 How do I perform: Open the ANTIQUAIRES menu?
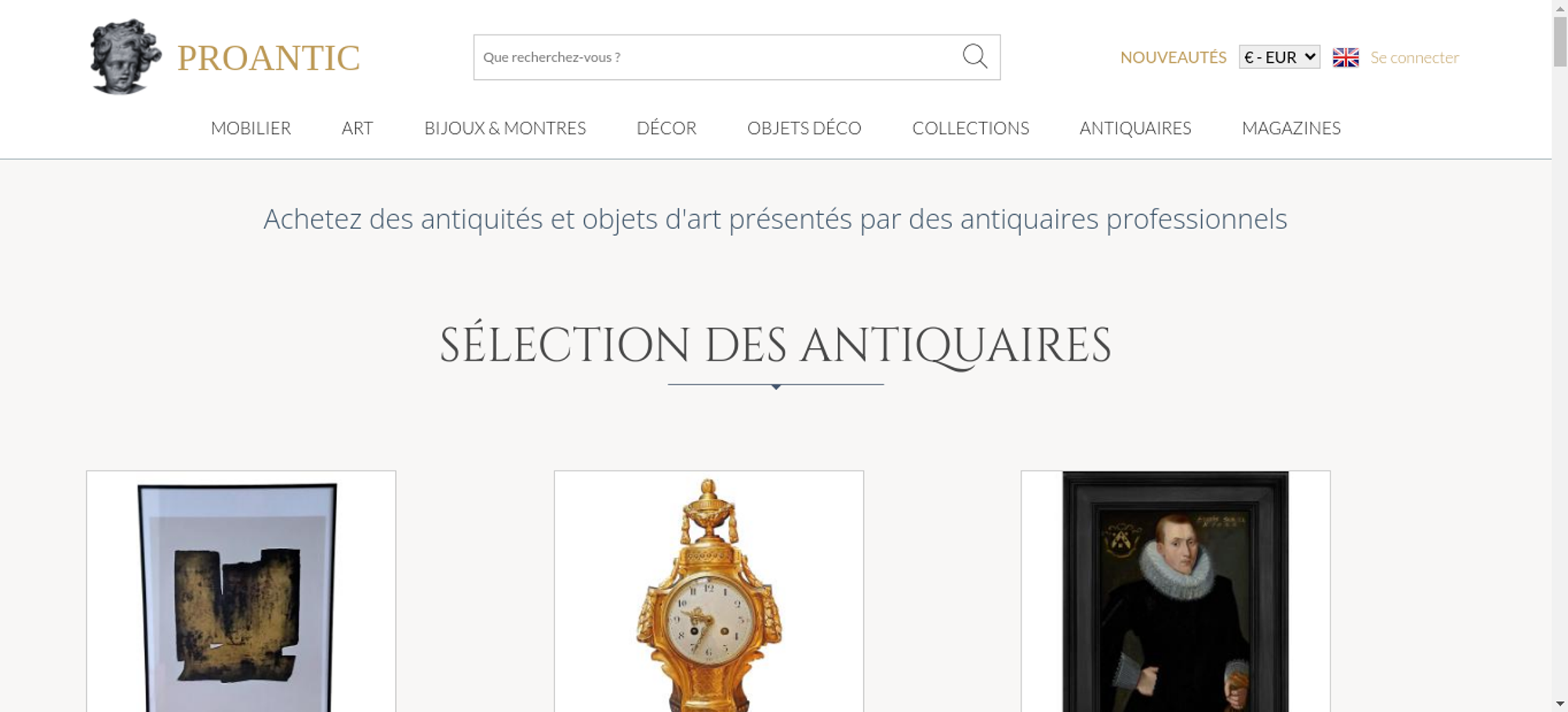pyautogui.click(x=1135, y=128)
